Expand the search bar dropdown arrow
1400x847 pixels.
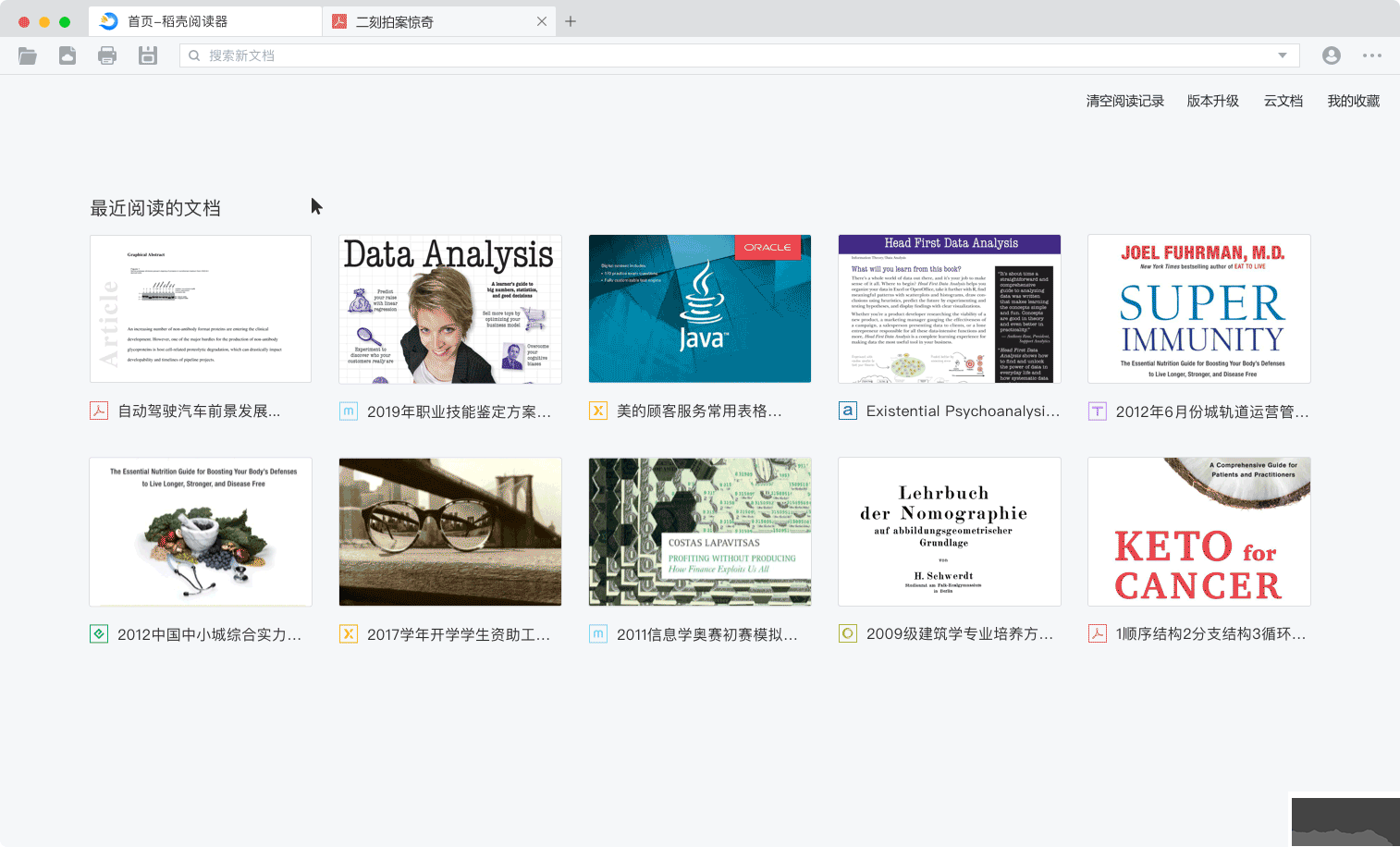(x=1283, y=55)
